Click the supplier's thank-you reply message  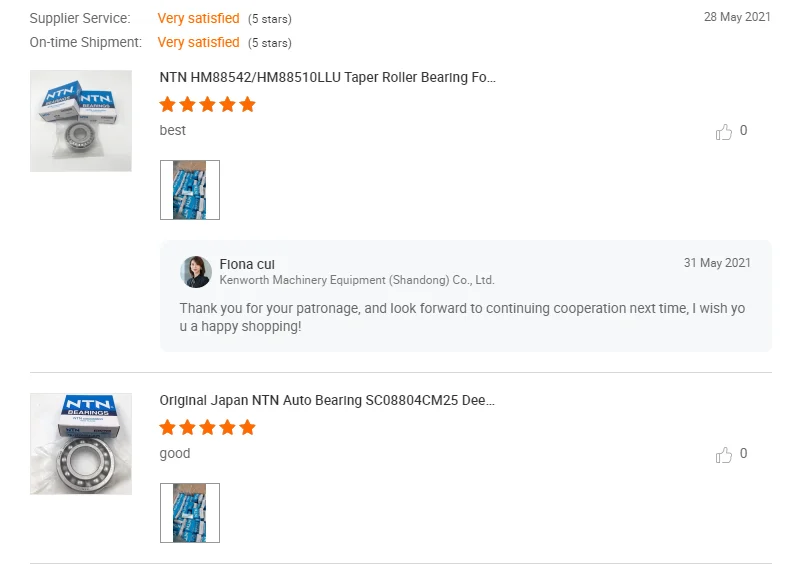pos(462,318)
